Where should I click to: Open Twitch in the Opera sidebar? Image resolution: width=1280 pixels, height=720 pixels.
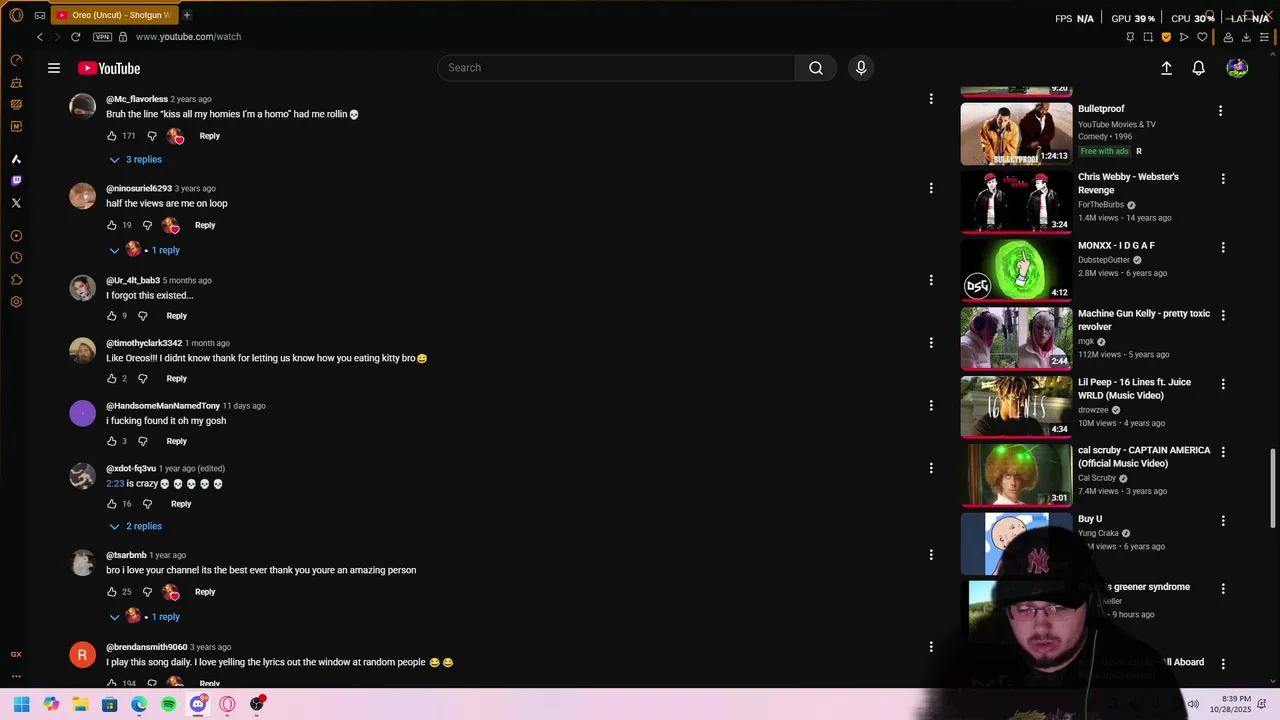(x=16, y=181)
